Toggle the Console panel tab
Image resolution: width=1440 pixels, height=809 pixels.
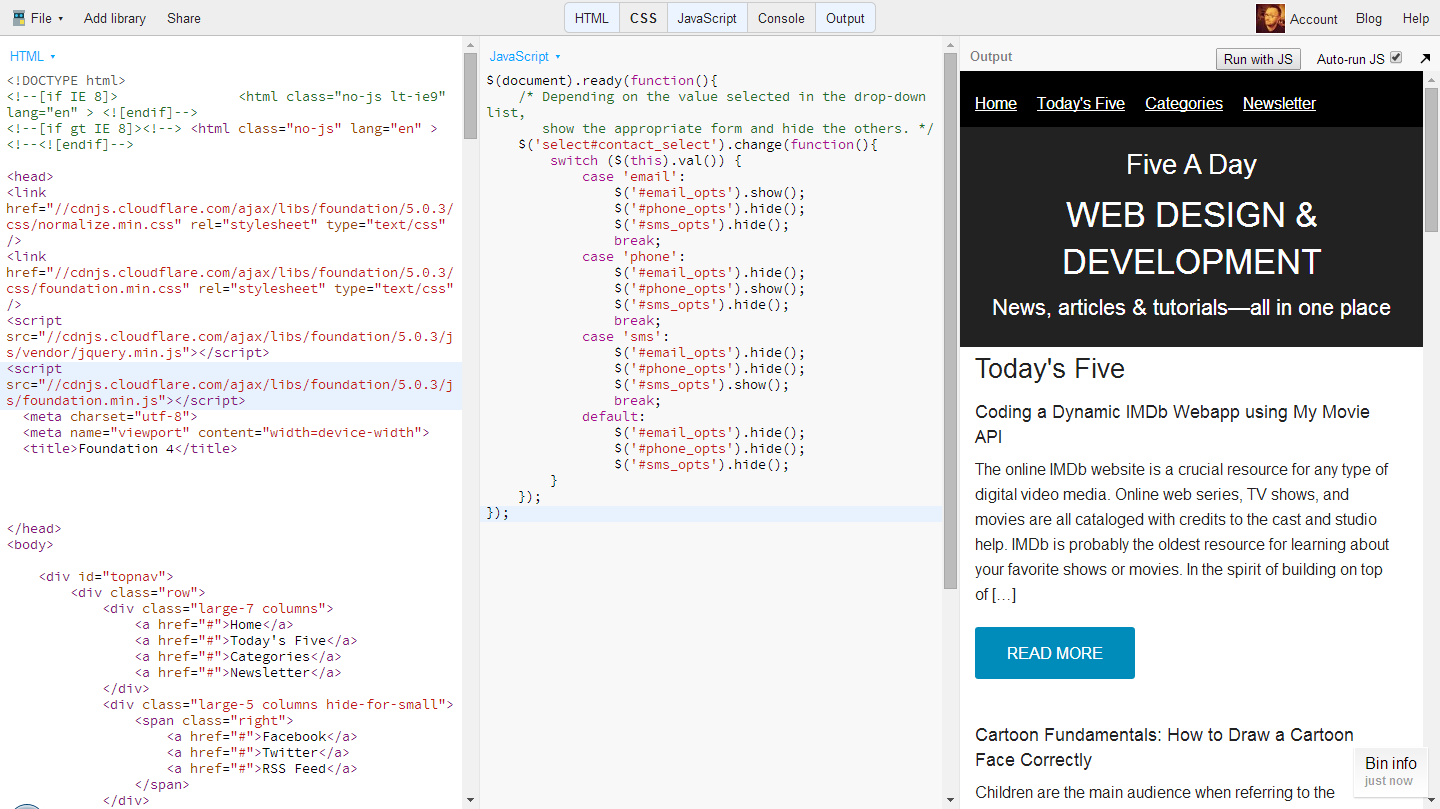point(781,18)
